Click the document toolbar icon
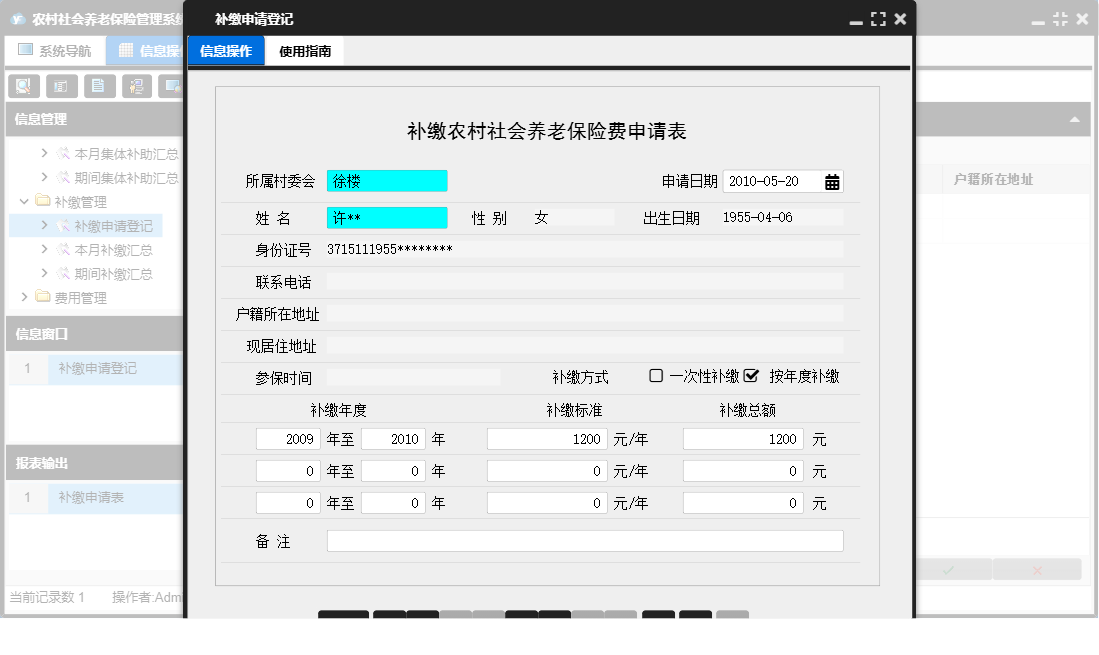Screen dimensions: 1099x655 click(x=99, y=86)
